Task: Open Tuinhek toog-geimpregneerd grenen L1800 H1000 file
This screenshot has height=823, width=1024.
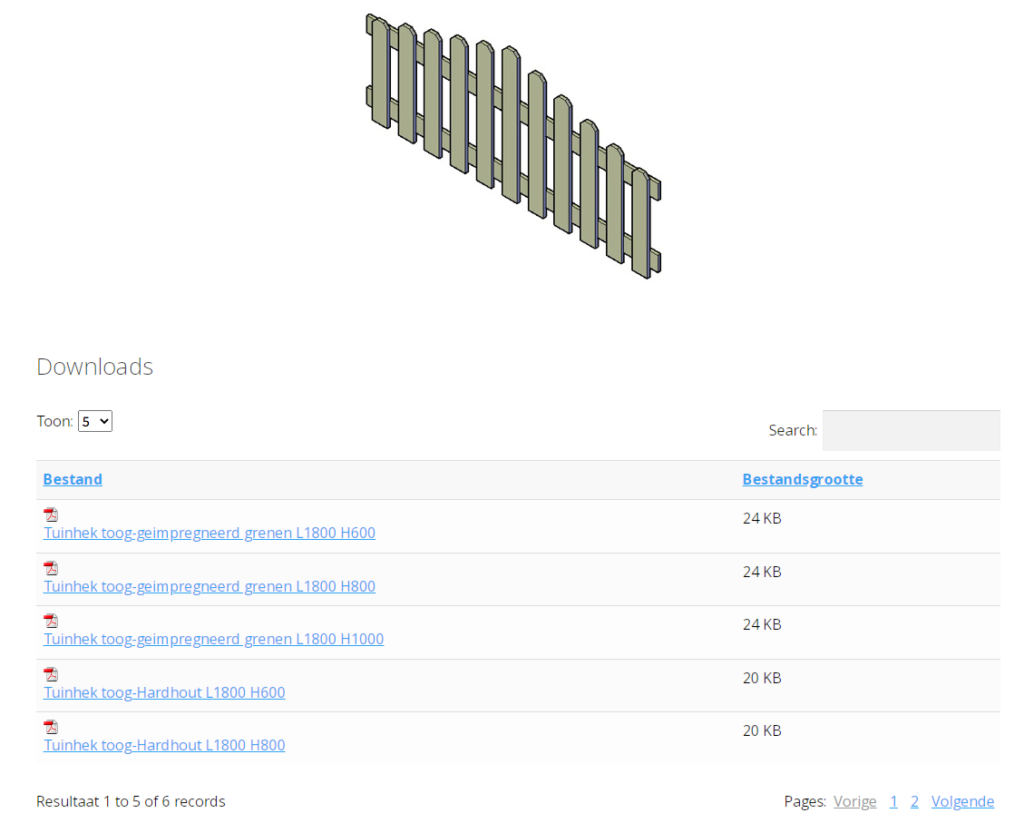Action: 213,639
